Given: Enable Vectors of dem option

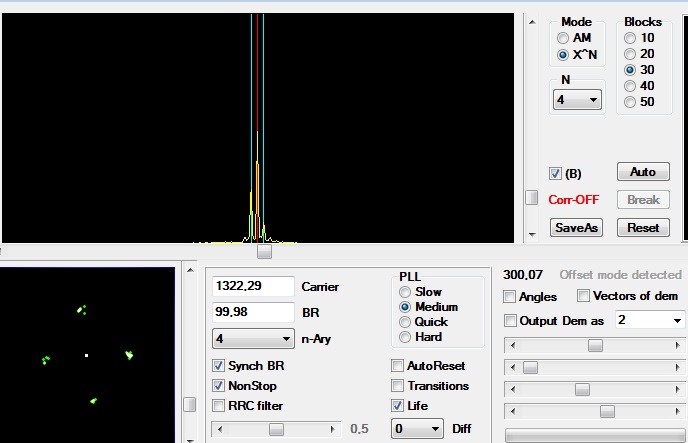Looking at the screenshot, I should click(x=583, y=296).
